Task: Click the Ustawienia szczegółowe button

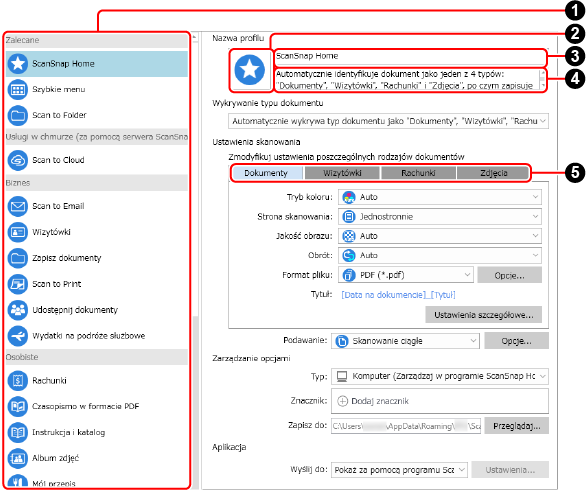Action: (x=483, y=315)
